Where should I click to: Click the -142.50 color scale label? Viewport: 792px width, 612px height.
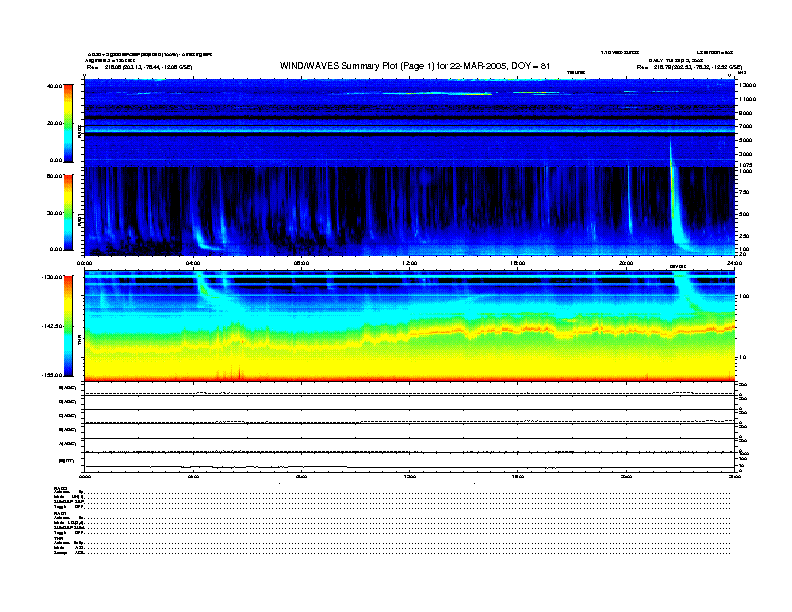(52, 326)
